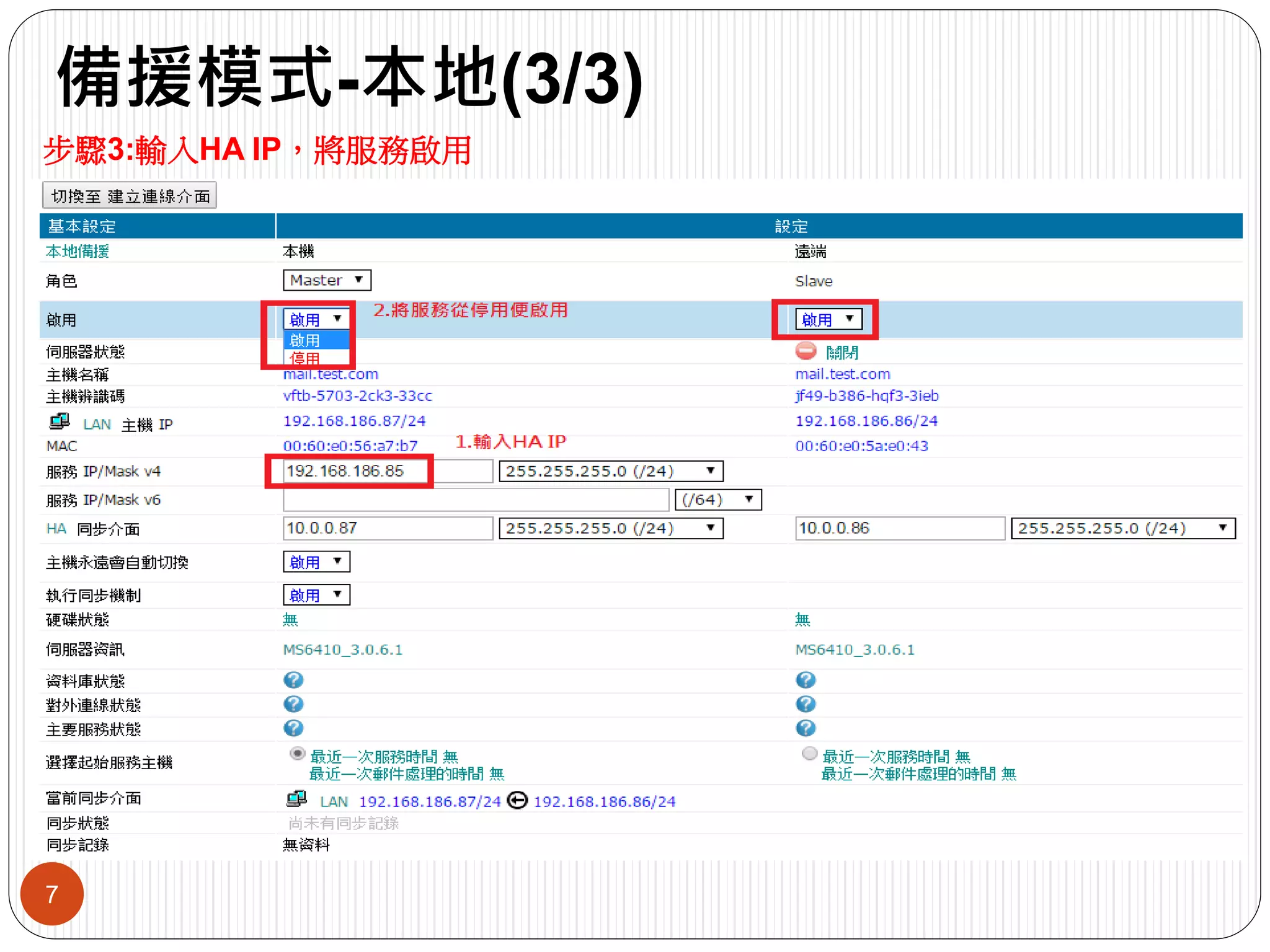The image size is (1270, 952).
Task: Click local IP 192.168.186.87/24 in LAN row
Action: pyautogui.click(x=355, y=421)
